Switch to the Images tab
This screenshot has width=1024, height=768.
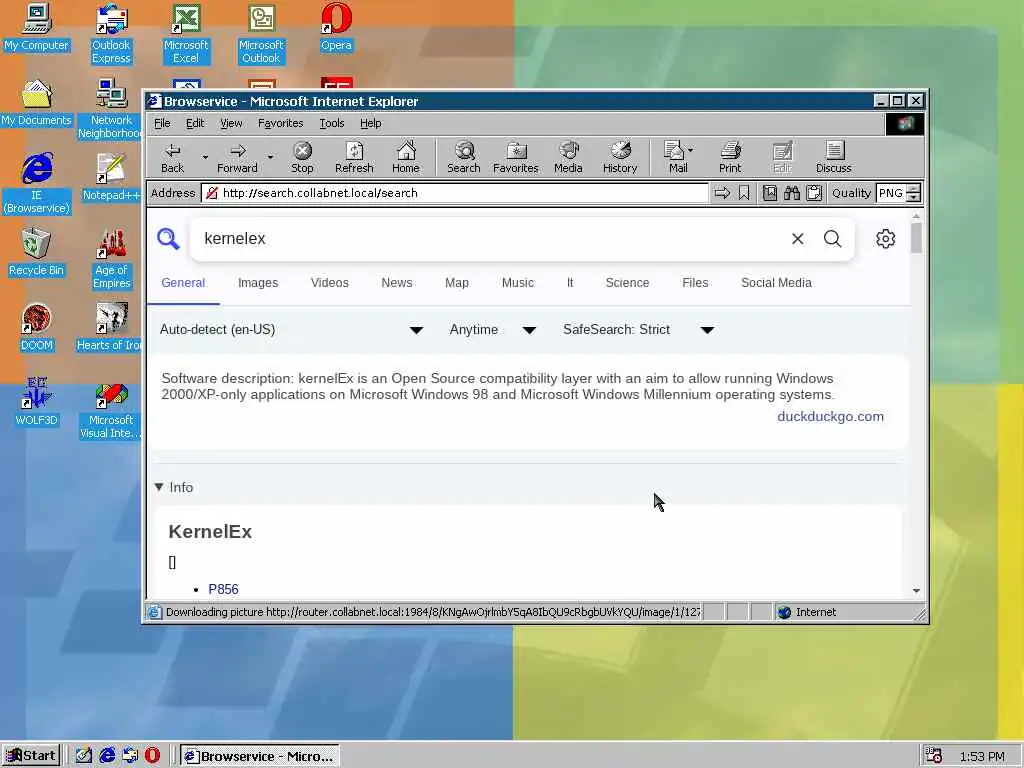pyautogui.click(x=258, y=283)
